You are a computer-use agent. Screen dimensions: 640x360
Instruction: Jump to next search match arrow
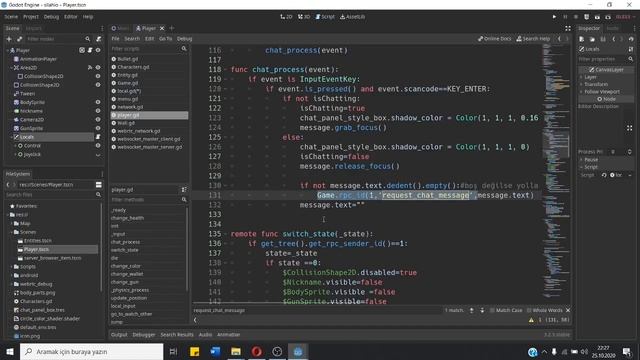(482, 310)
